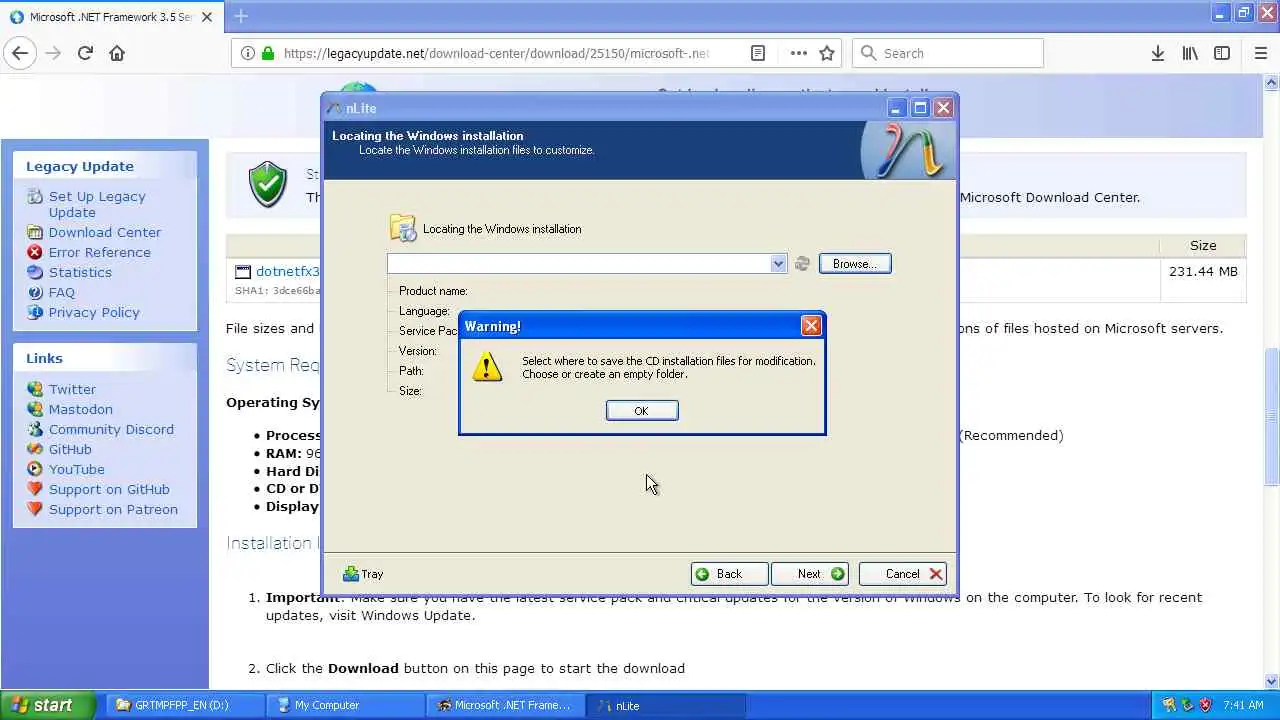Toggle Firefox sidebar icon

1222,53
